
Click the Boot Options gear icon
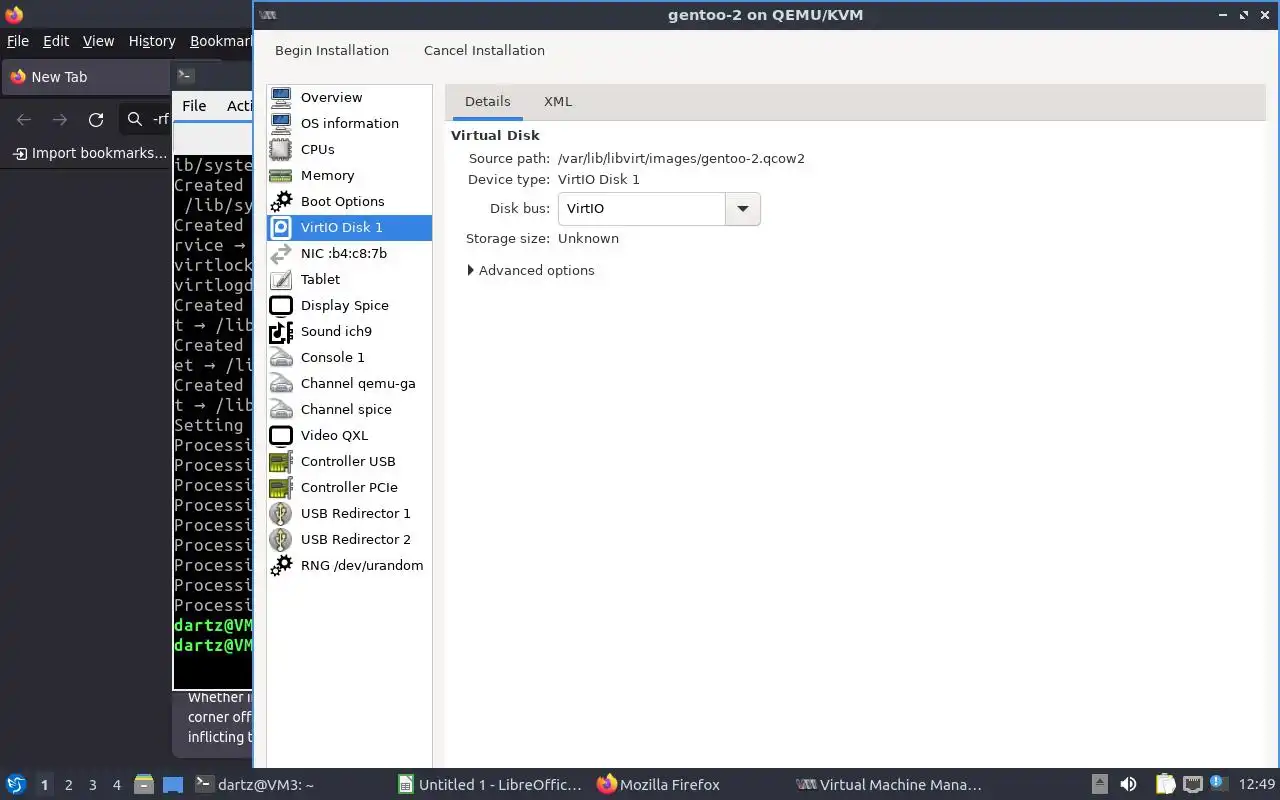point(281,201)
